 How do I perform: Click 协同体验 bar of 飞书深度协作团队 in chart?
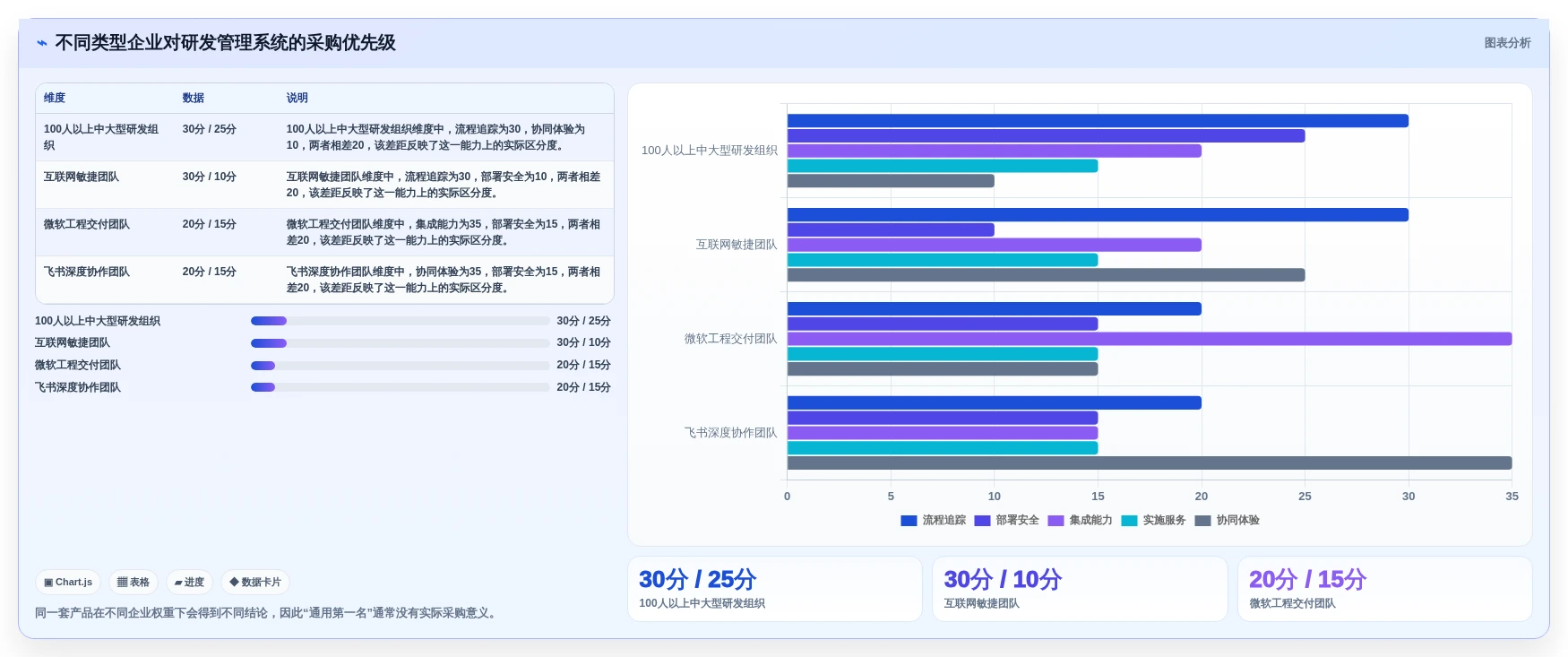point(1150,463)
